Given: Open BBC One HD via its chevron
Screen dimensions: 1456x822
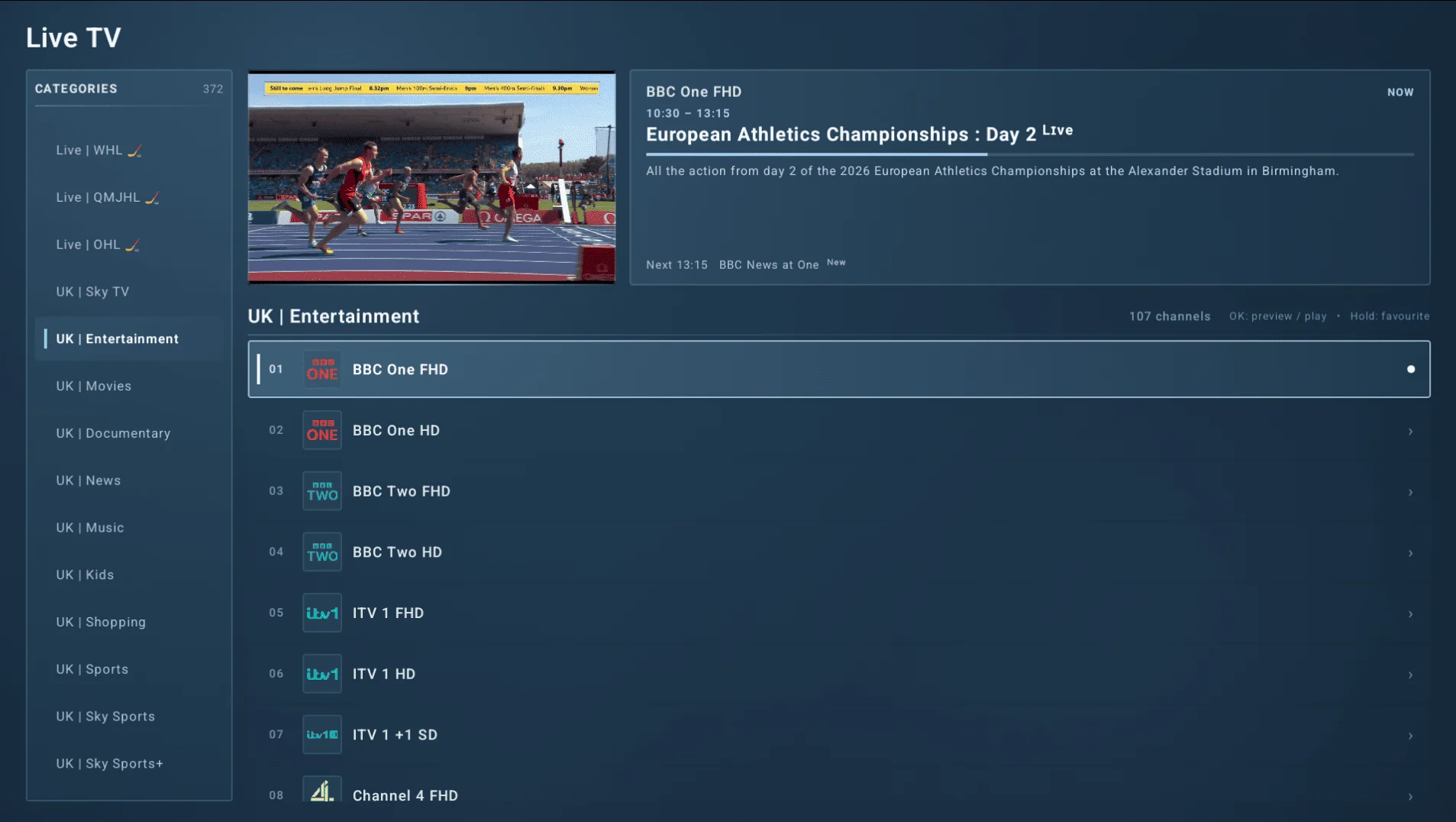Looking at the screenshot, I should pos(1411,432).
